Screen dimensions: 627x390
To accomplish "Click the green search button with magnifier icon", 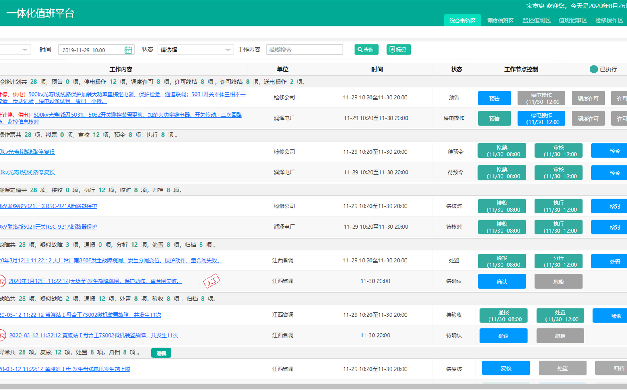I will (366, 50).
